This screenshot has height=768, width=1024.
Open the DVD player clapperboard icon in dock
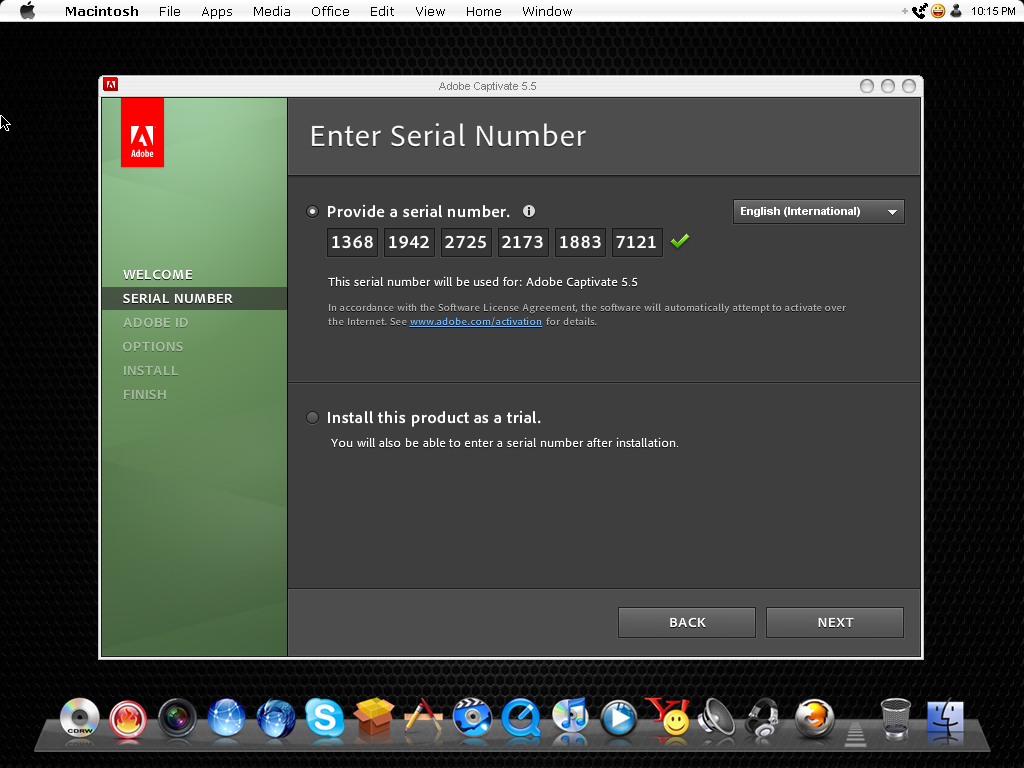tap(472, 718)
